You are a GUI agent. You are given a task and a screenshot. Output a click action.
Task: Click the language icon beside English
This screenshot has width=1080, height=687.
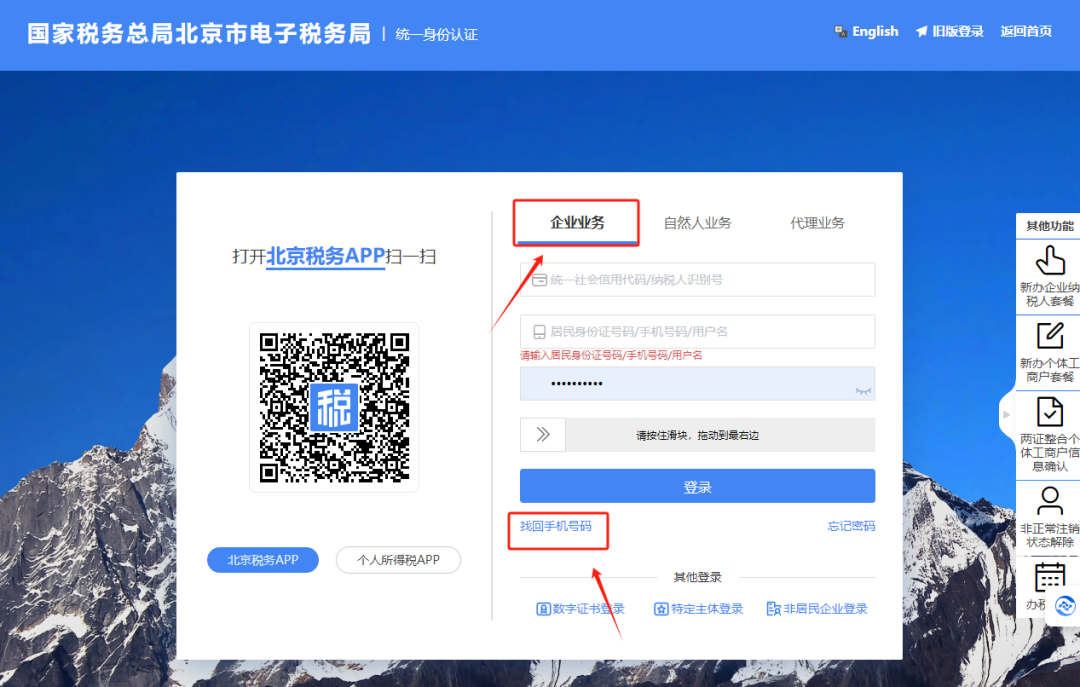(841, 32)
